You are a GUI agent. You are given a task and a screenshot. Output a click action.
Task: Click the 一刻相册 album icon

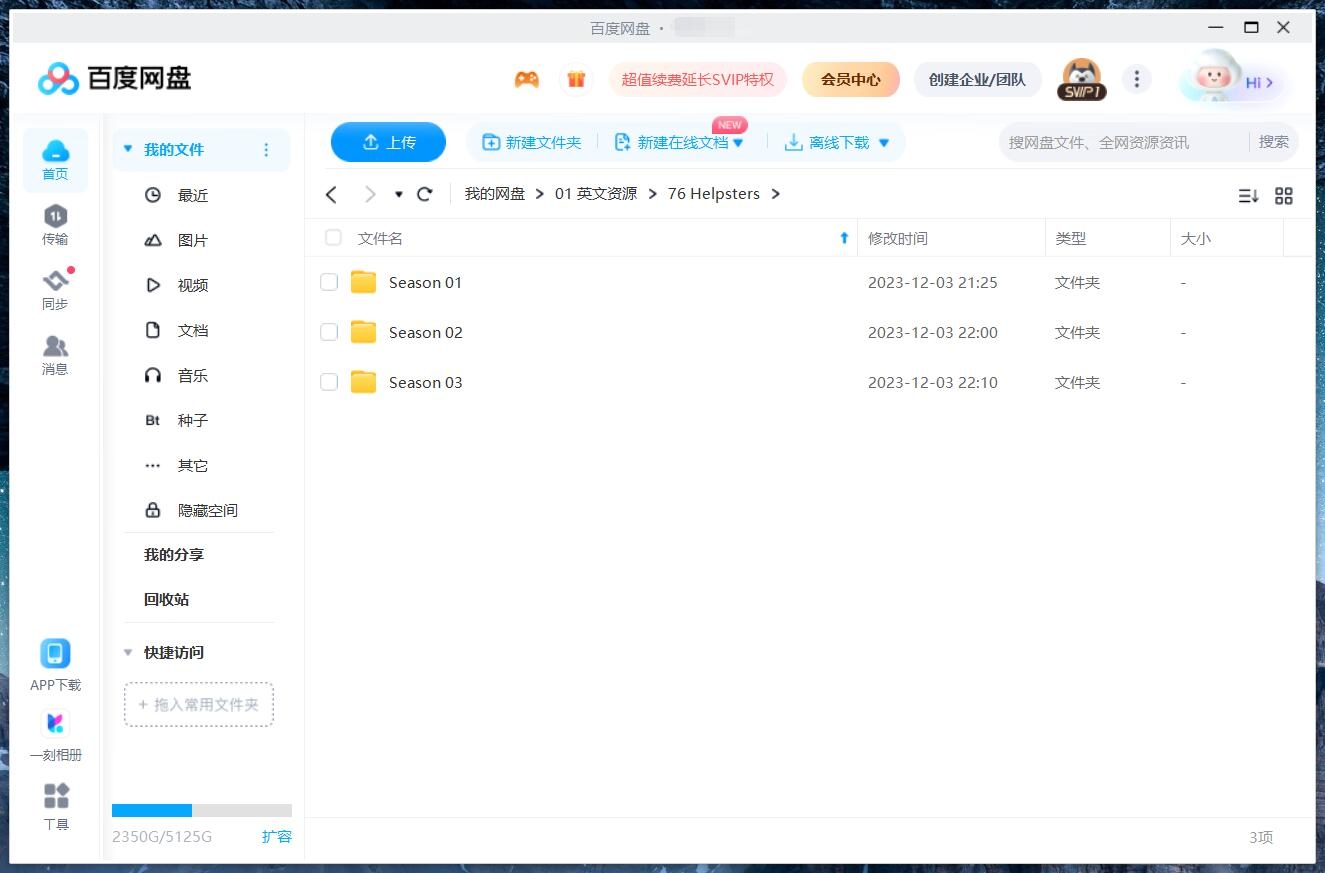pos(55,723)
